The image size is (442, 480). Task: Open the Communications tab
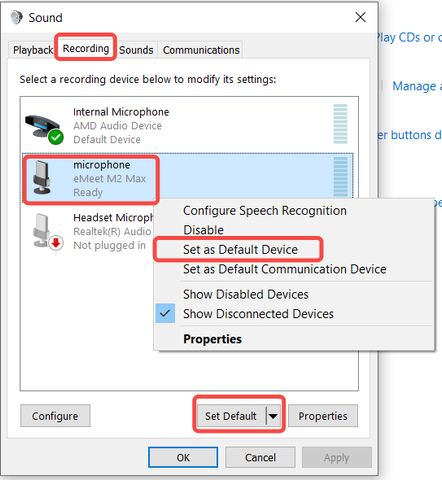pos(201,50)
